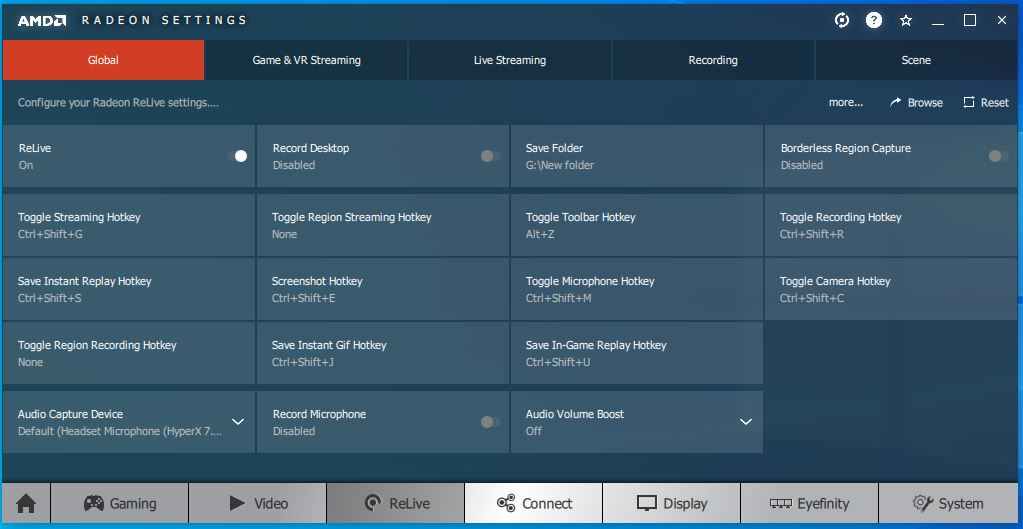
Task: Click the more... link
Action: click(x=846, y=102)
